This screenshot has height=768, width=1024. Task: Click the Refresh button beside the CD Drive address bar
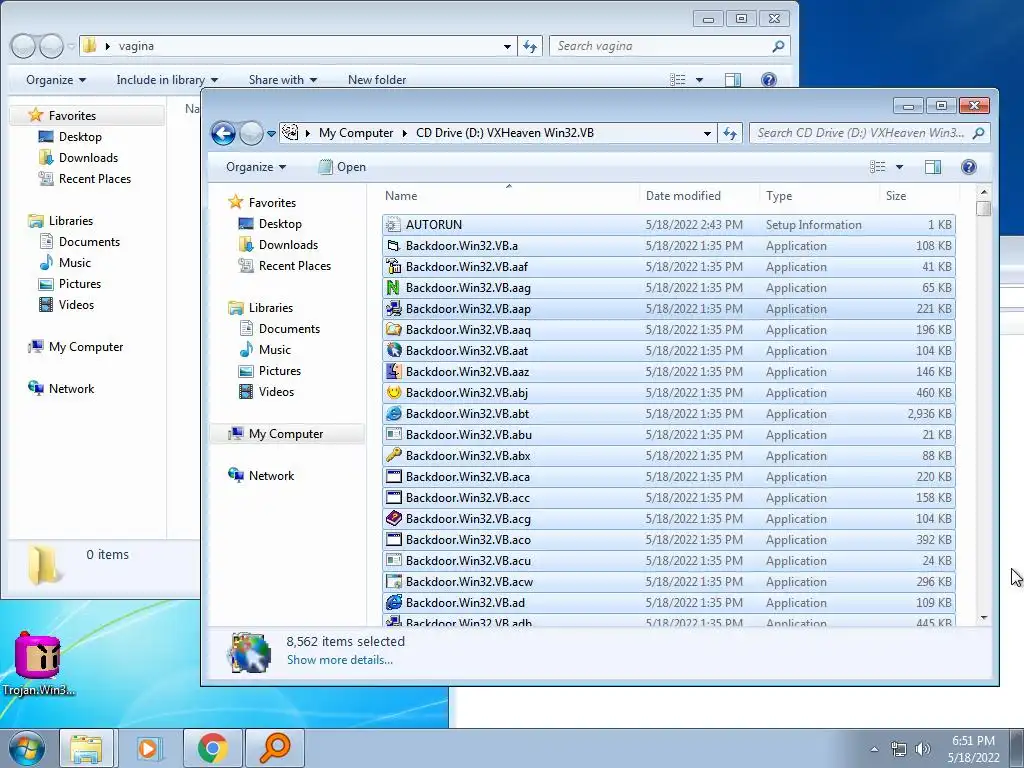click(729, 133)
